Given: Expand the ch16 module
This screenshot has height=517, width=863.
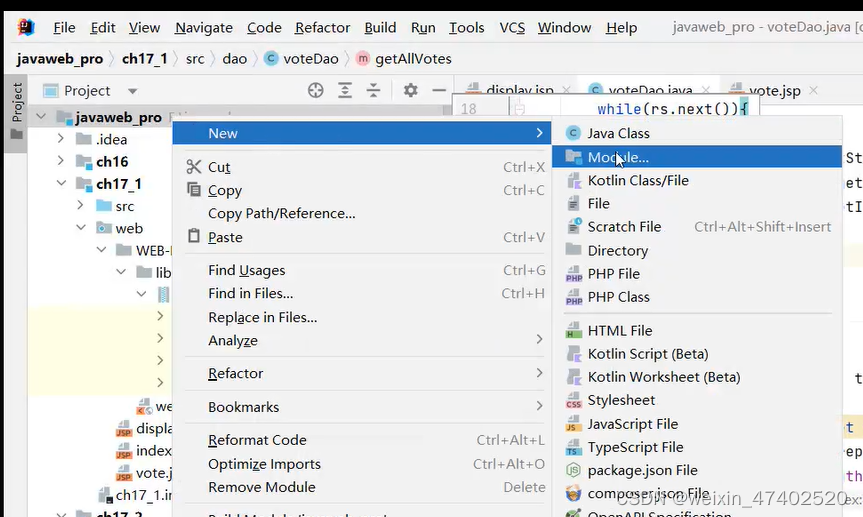Looking at the screenshot, I should click(x=61, y=161).
